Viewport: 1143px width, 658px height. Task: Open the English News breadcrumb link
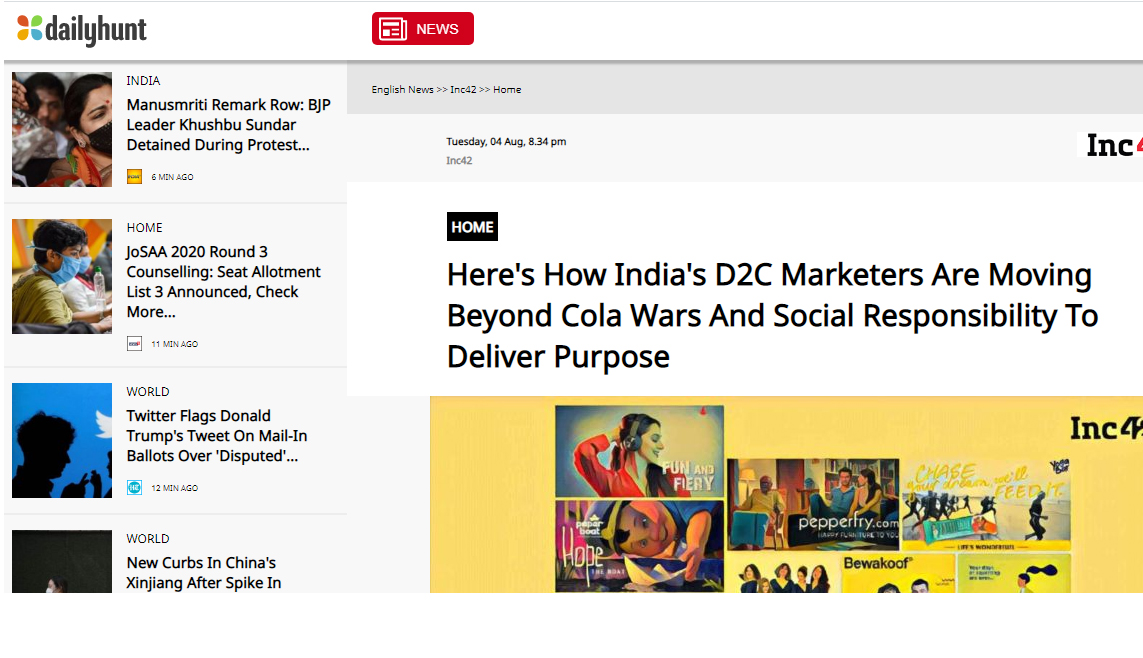coord(402,90)
